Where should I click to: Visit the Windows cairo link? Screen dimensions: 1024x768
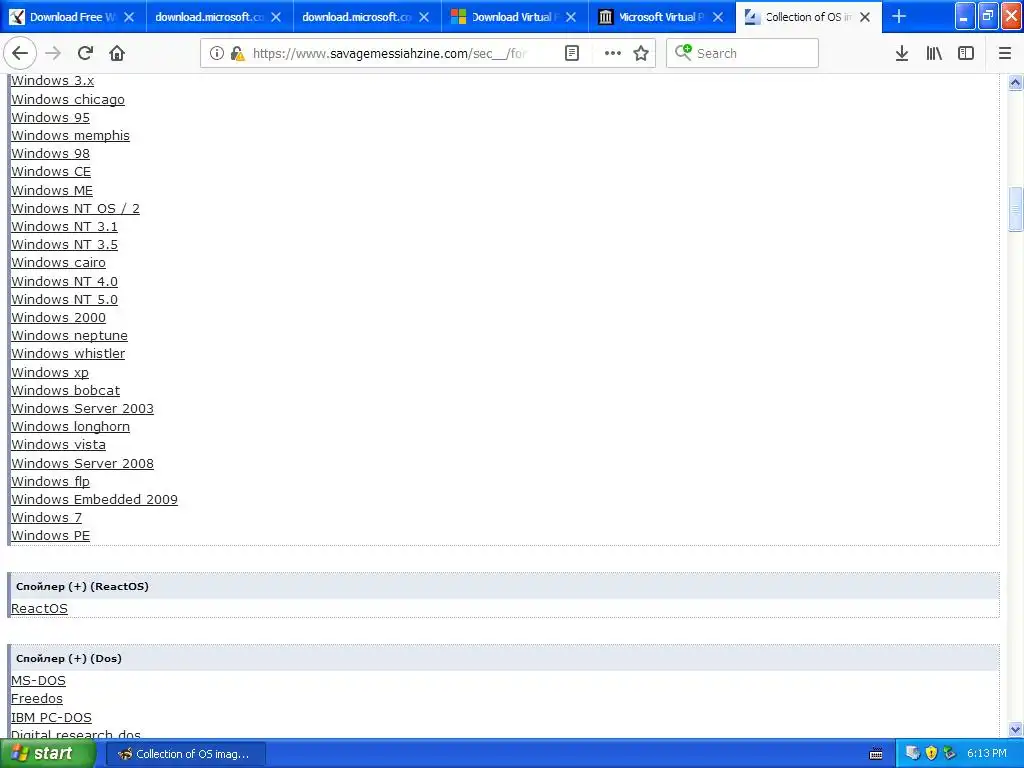tap(58, 263)
